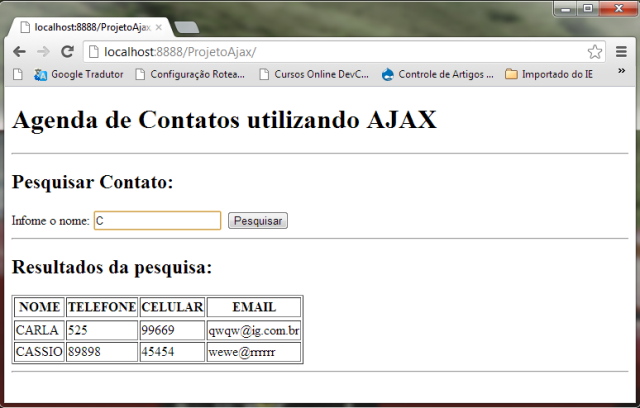The width and height of the screenshot is (640, 408).
Task: Open a new tab
Action: [x=187, y=27]
